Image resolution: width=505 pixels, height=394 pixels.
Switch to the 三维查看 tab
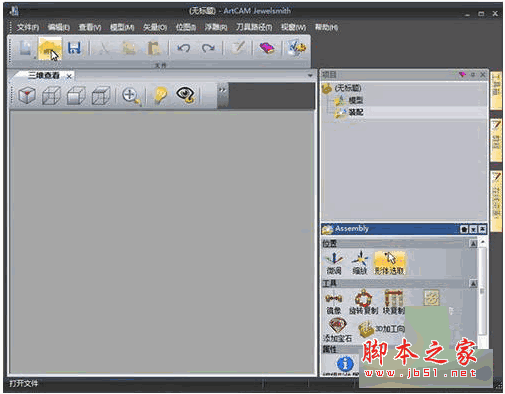[x=43, y=76]
